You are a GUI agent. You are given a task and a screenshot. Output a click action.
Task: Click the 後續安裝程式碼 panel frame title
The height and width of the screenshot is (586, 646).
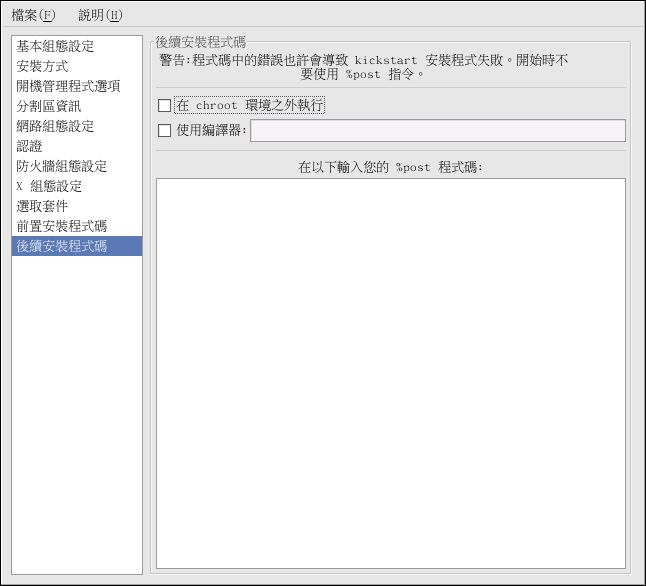[x=201, y=42]
